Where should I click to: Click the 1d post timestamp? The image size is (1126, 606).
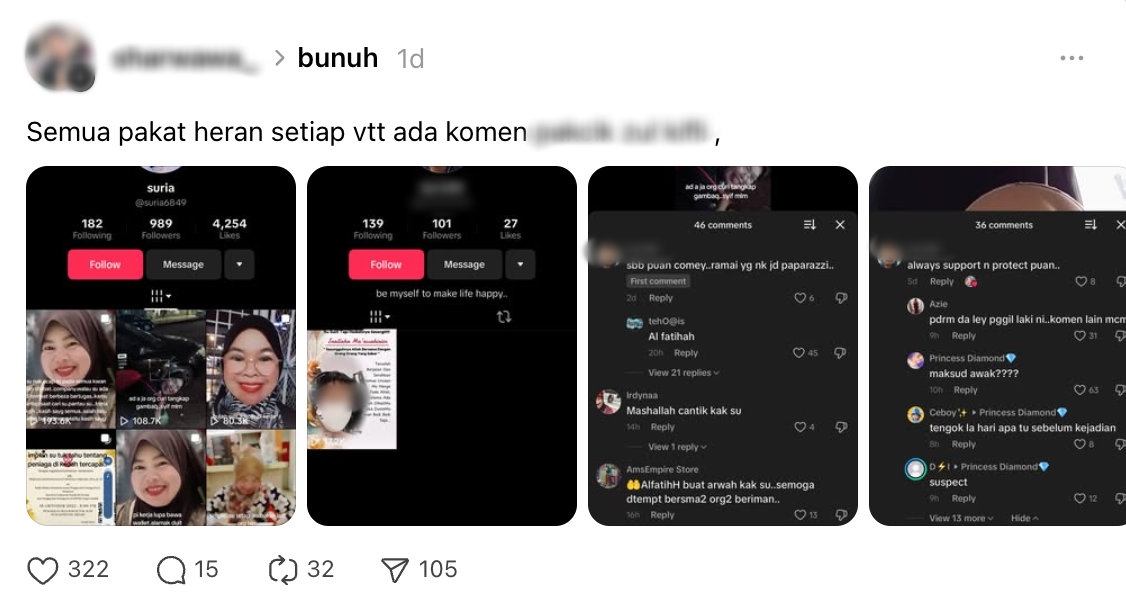pyautogui.click(x=411, y=59)
